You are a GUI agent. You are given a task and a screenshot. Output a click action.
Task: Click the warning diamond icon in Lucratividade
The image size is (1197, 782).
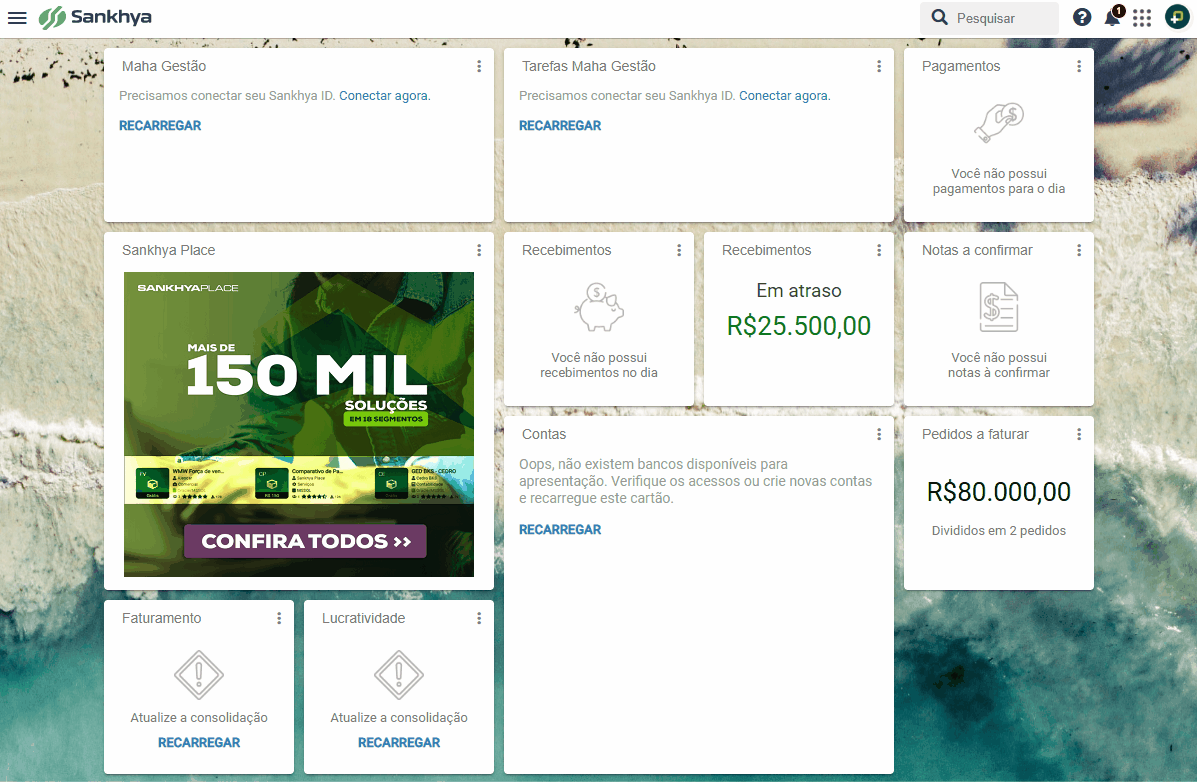pos(398,675)
